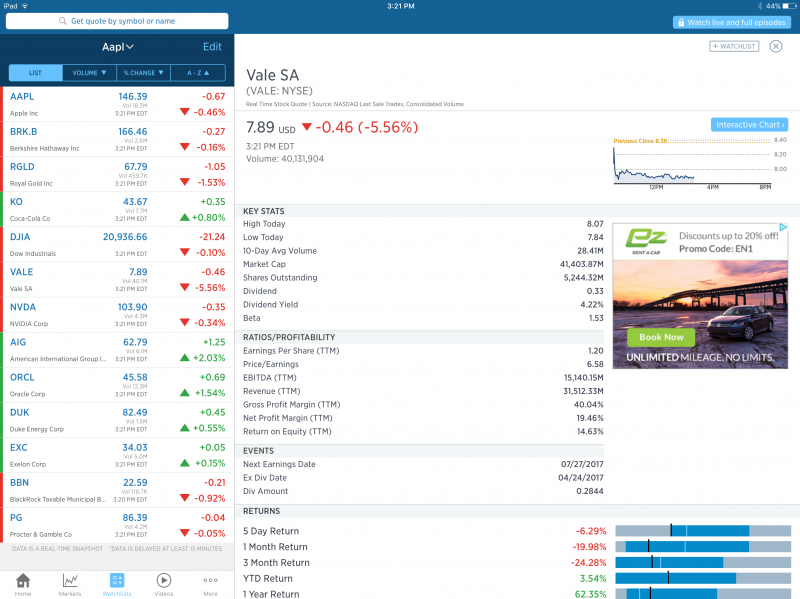
Task: Open the Interactive Chart
Action: coord(749,124)
